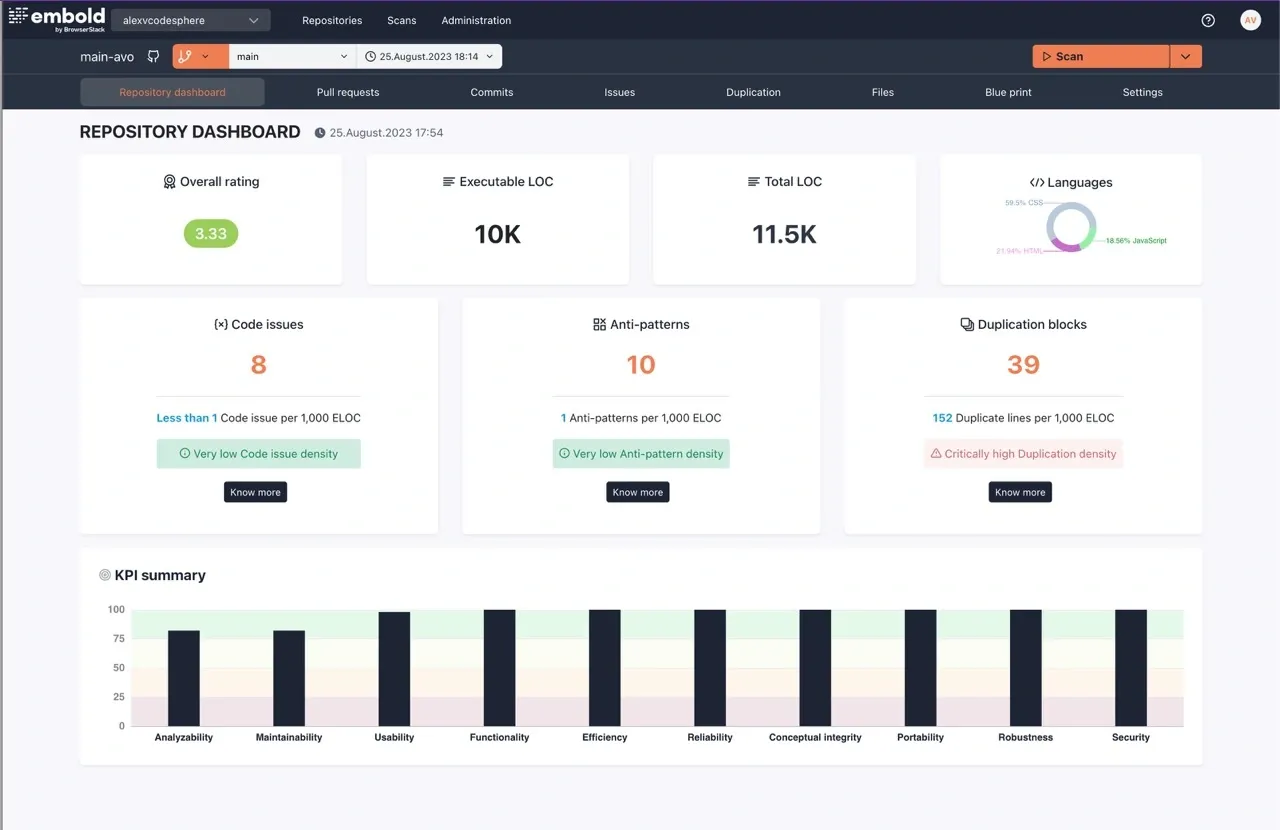The width and height of the screenshot is (1280, 830).
Task: Open the help icon in top bar
Action: point(1207,19)
